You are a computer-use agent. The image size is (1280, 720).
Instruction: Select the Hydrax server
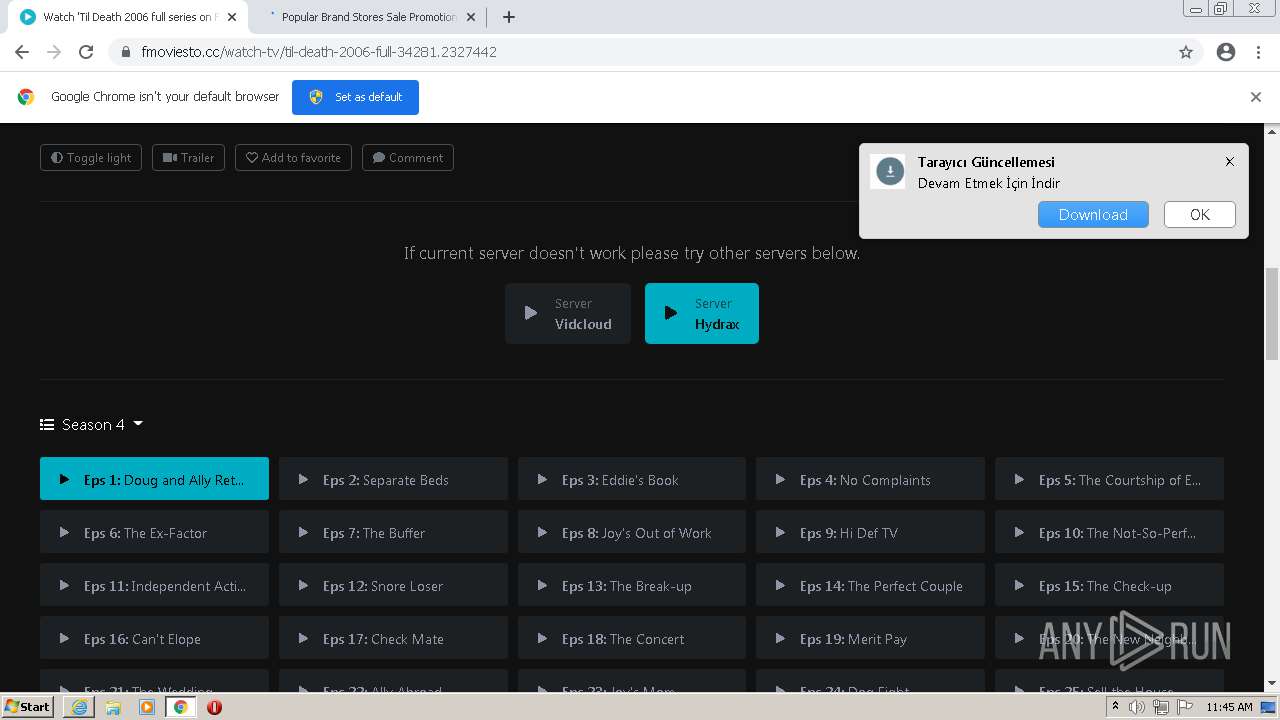702,313
